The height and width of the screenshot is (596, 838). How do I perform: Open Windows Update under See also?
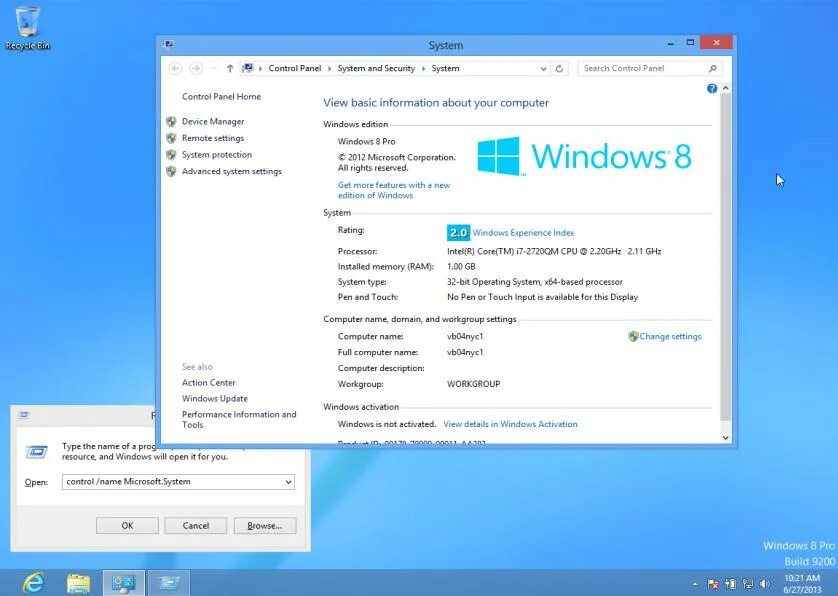pos(215,399)
